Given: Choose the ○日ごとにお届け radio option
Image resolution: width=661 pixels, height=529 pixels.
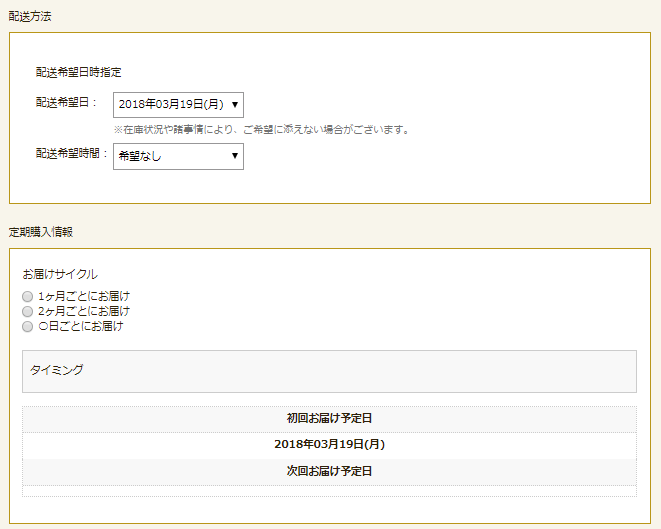Looking at the screenshot, I should click(x=28, y=326).
